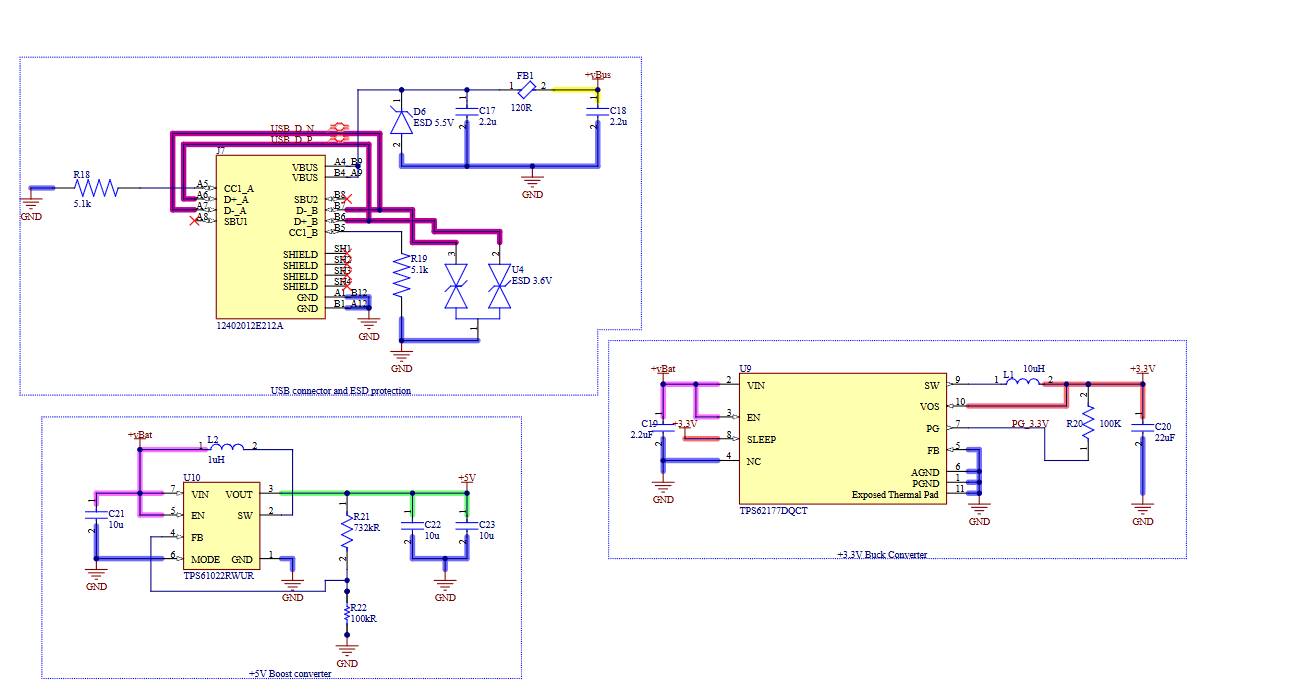This screenshot has height=697, width=1293.
Task: Click the '+5V Boost converter' caption
Action: 289,674
